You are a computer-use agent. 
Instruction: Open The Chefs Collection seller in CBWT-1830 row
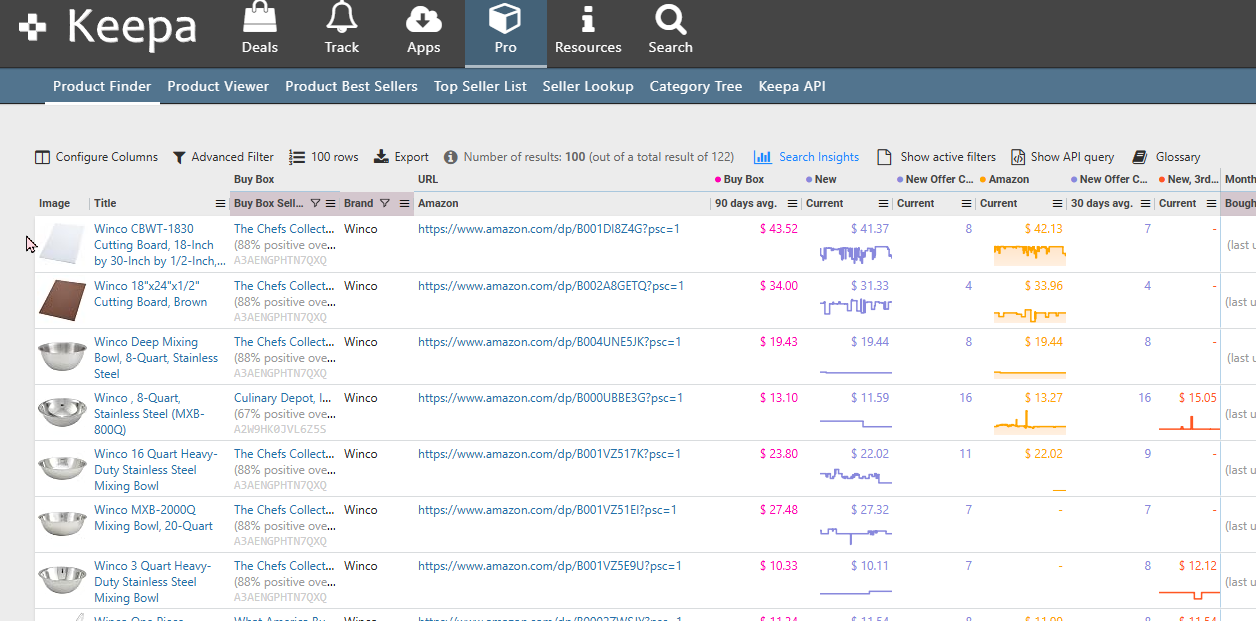[284, 229]
